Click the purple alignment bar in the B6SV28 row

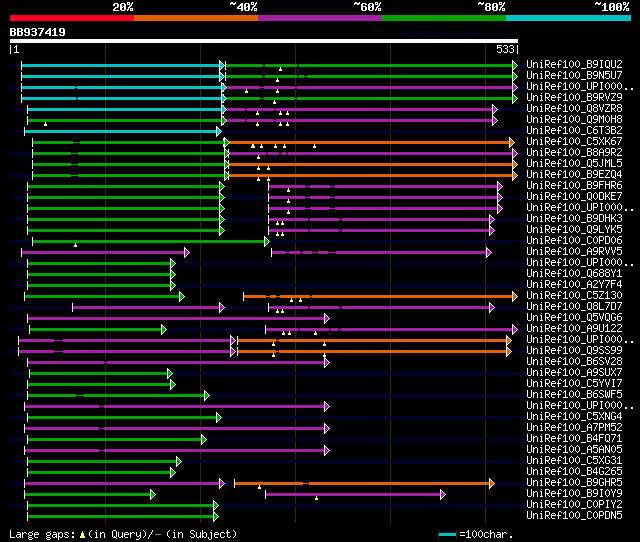point(178,363)
